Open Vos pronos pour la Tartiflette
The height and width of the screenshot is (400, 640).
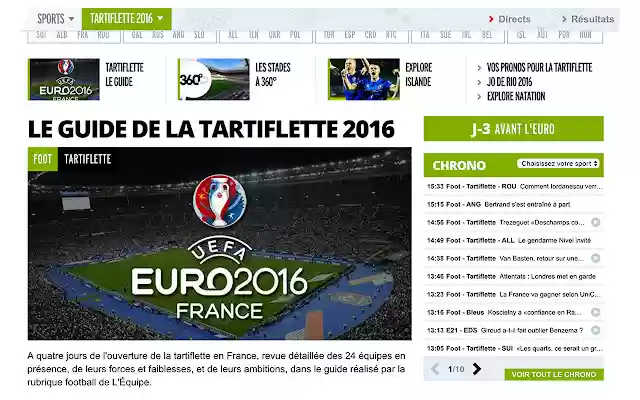(539, 67)
